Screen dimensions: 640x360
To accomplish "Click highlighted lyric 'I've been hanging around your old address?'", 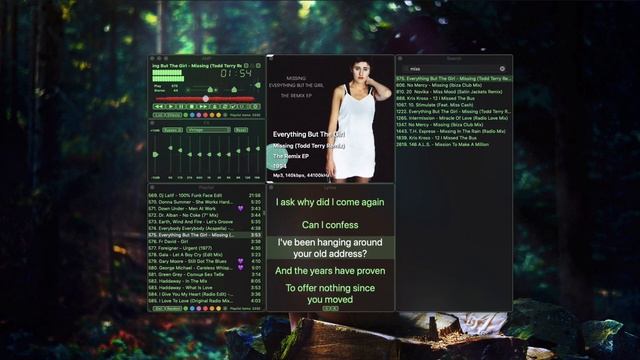I will 330,248.
